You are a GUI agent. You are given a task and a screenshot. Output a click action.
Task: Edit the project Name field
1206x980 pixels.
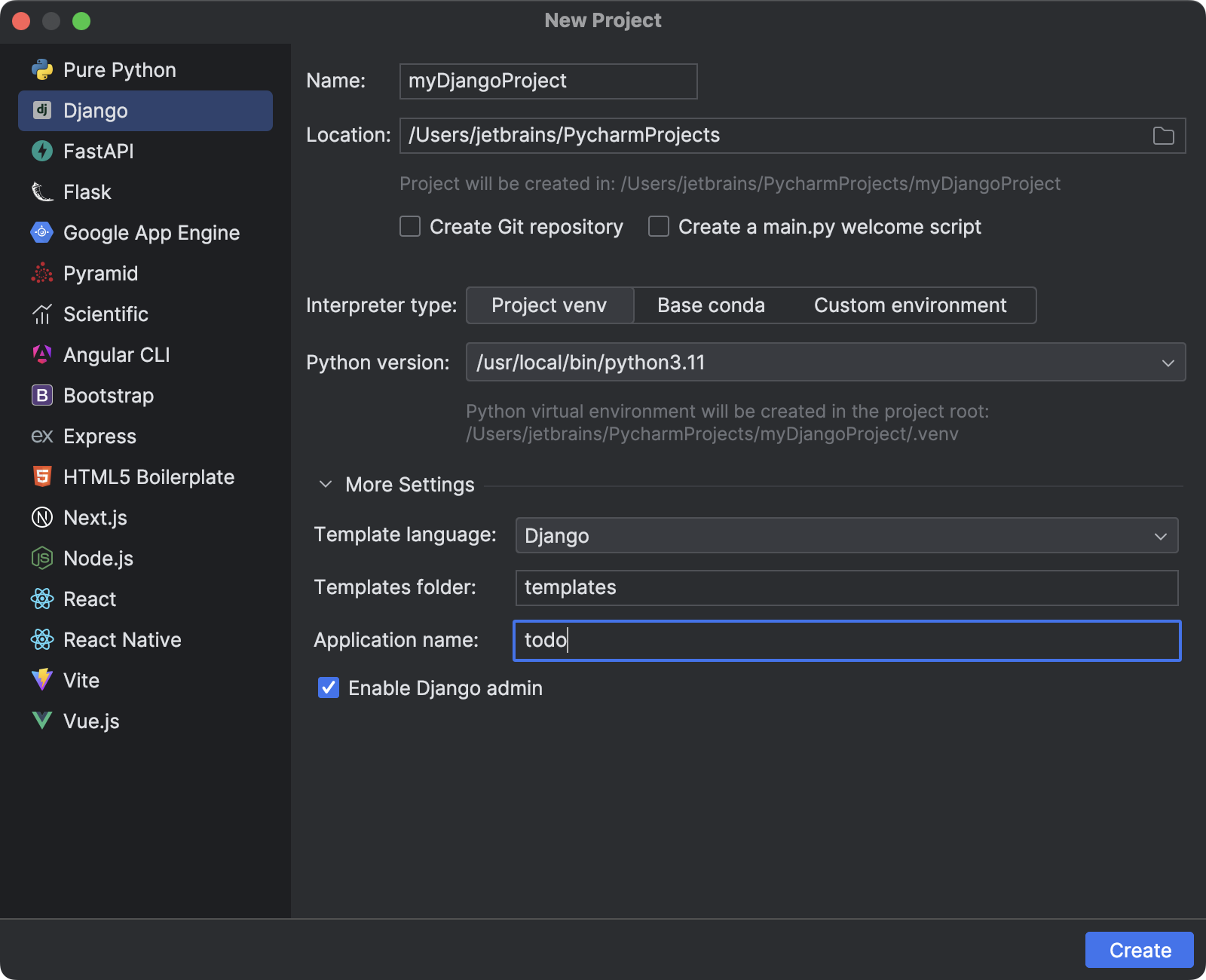[x=548, y=81]
